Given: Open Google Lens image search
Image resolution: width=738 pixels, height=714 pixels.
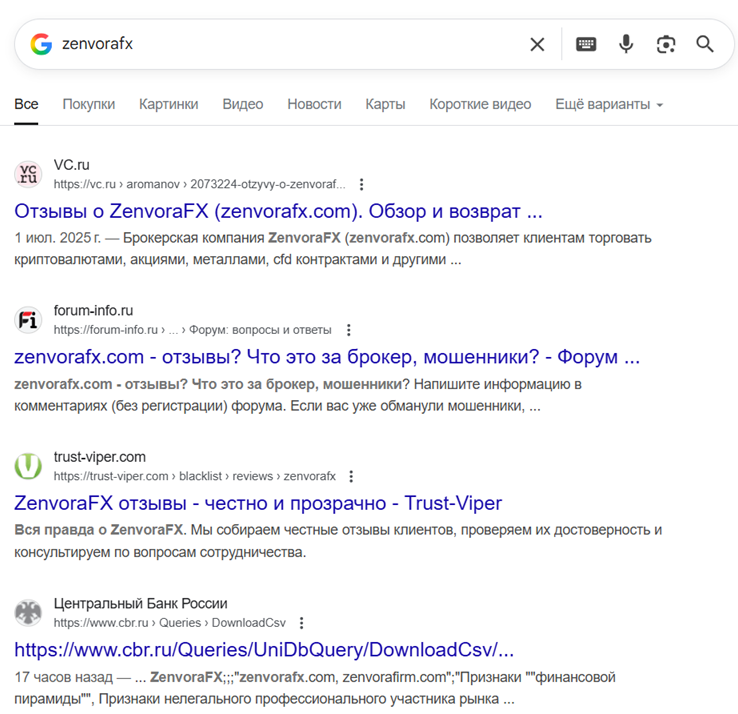Looking at the screenshot, I should click(665, 44).
